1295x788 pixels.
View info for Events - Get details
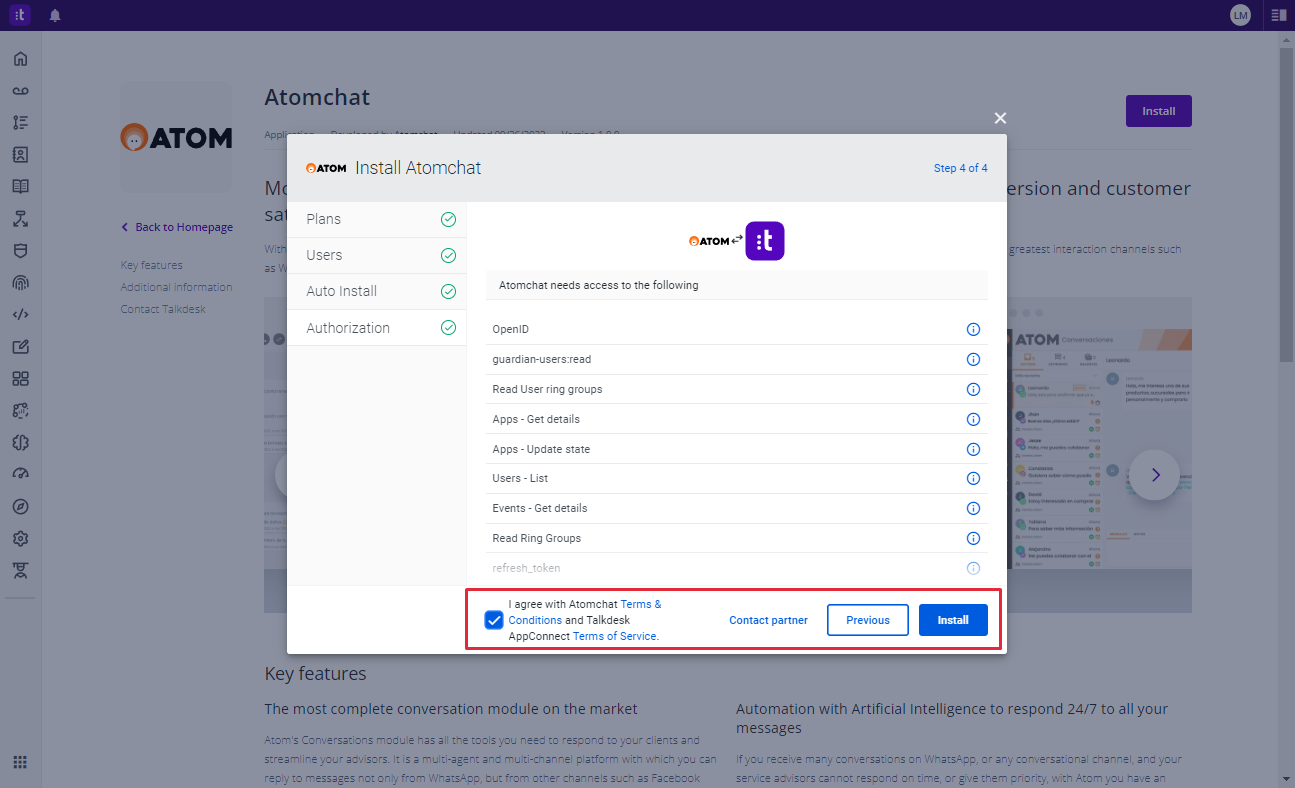tap(973, 509)
